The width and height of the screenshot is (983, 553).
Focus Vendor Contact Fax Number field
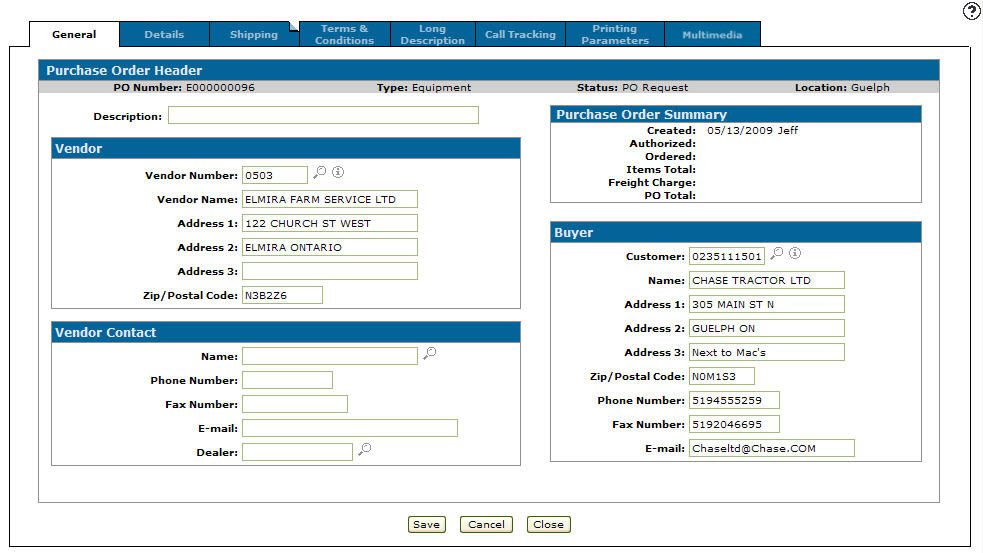pyautogui.click(x=295, y=404)
